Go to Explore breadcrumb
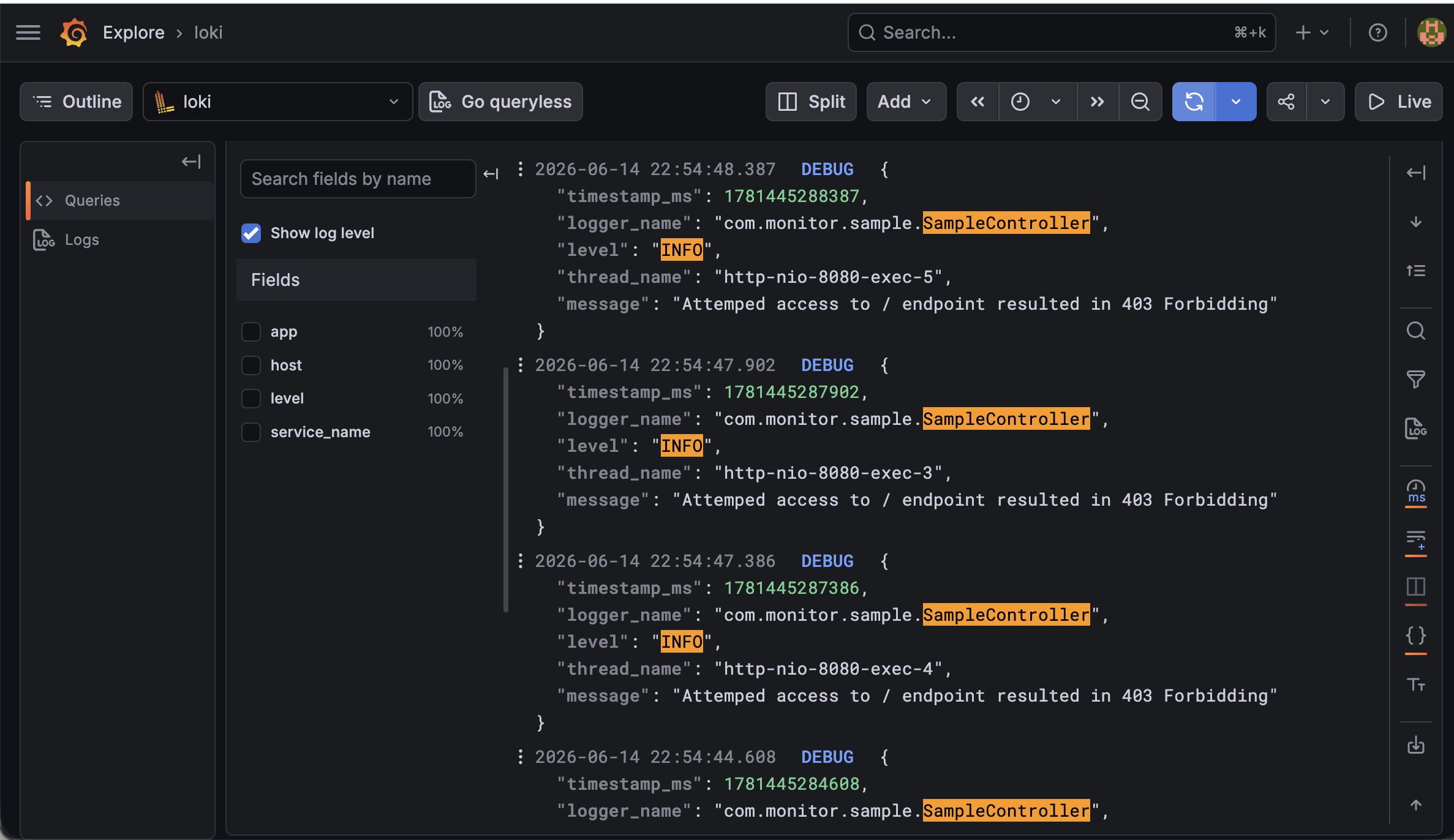1454x840 pixels. (134, 32)
